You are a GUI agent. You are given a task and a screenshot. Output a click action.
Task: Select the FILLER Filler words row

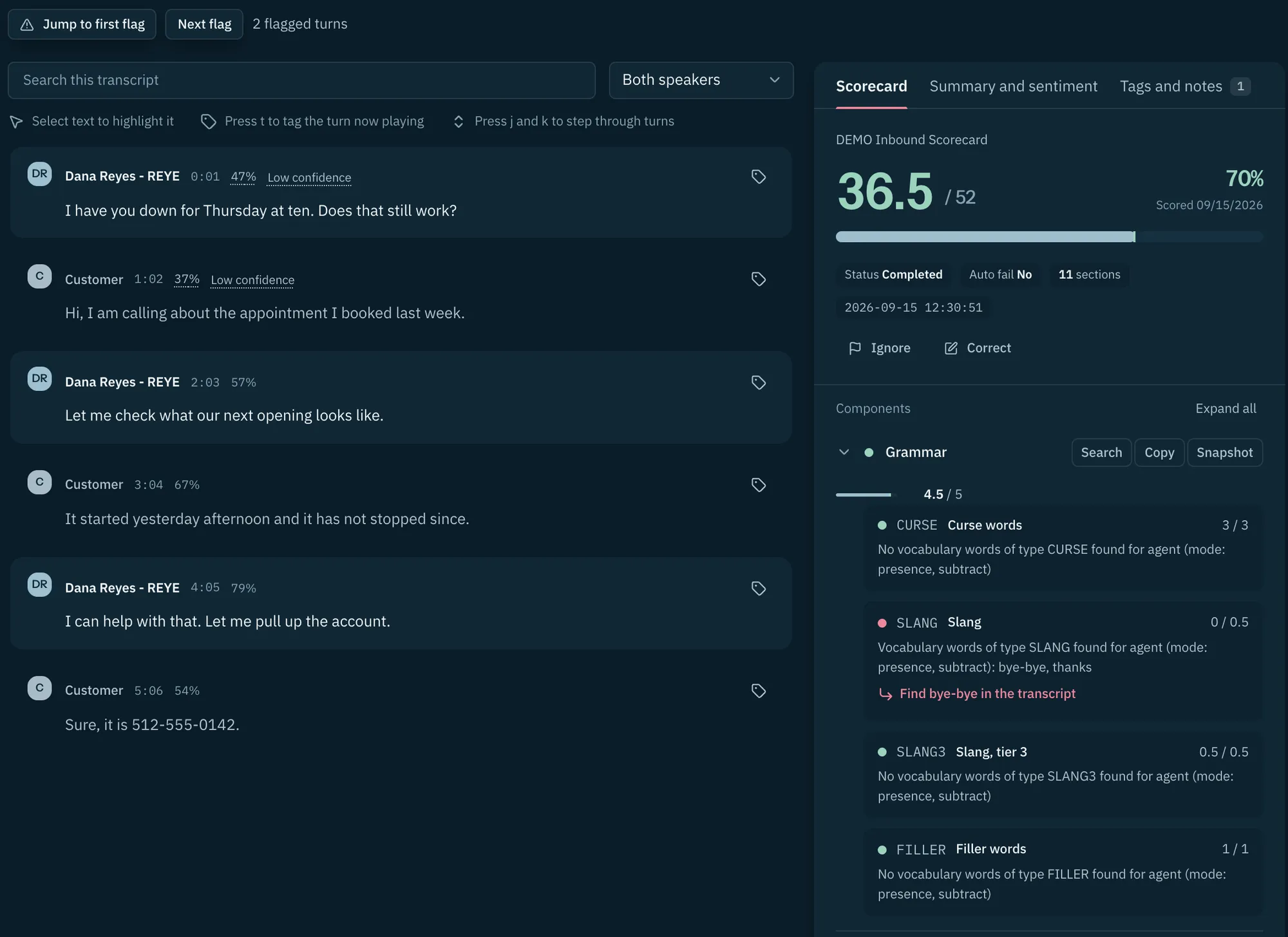tap(1063, 871)
